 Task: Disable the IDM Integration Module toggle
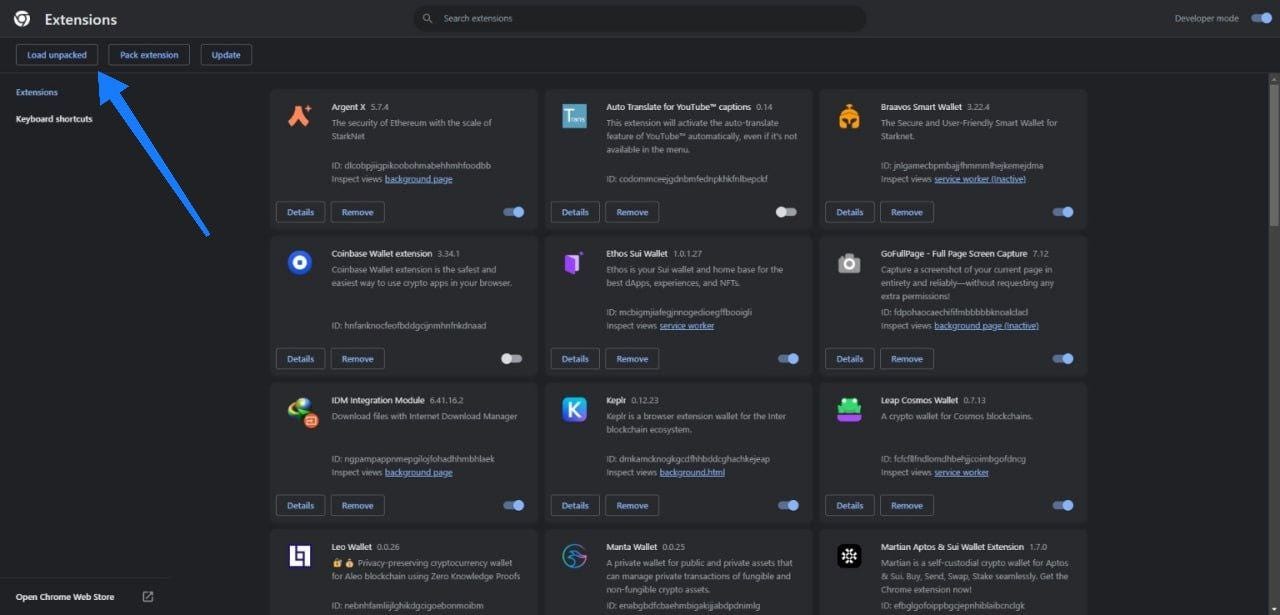tap(513, 505)
